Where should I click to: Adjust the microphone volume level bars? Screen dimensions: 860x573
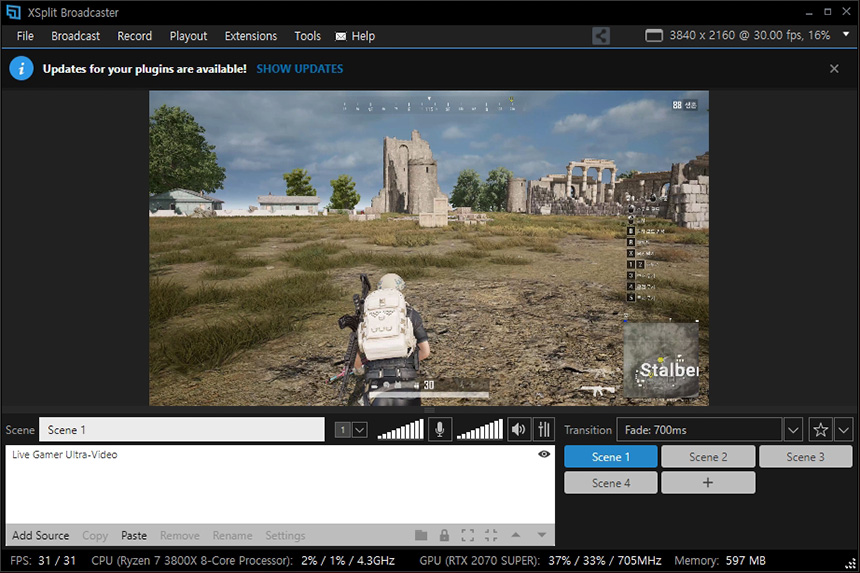click(x=400, y=429)
